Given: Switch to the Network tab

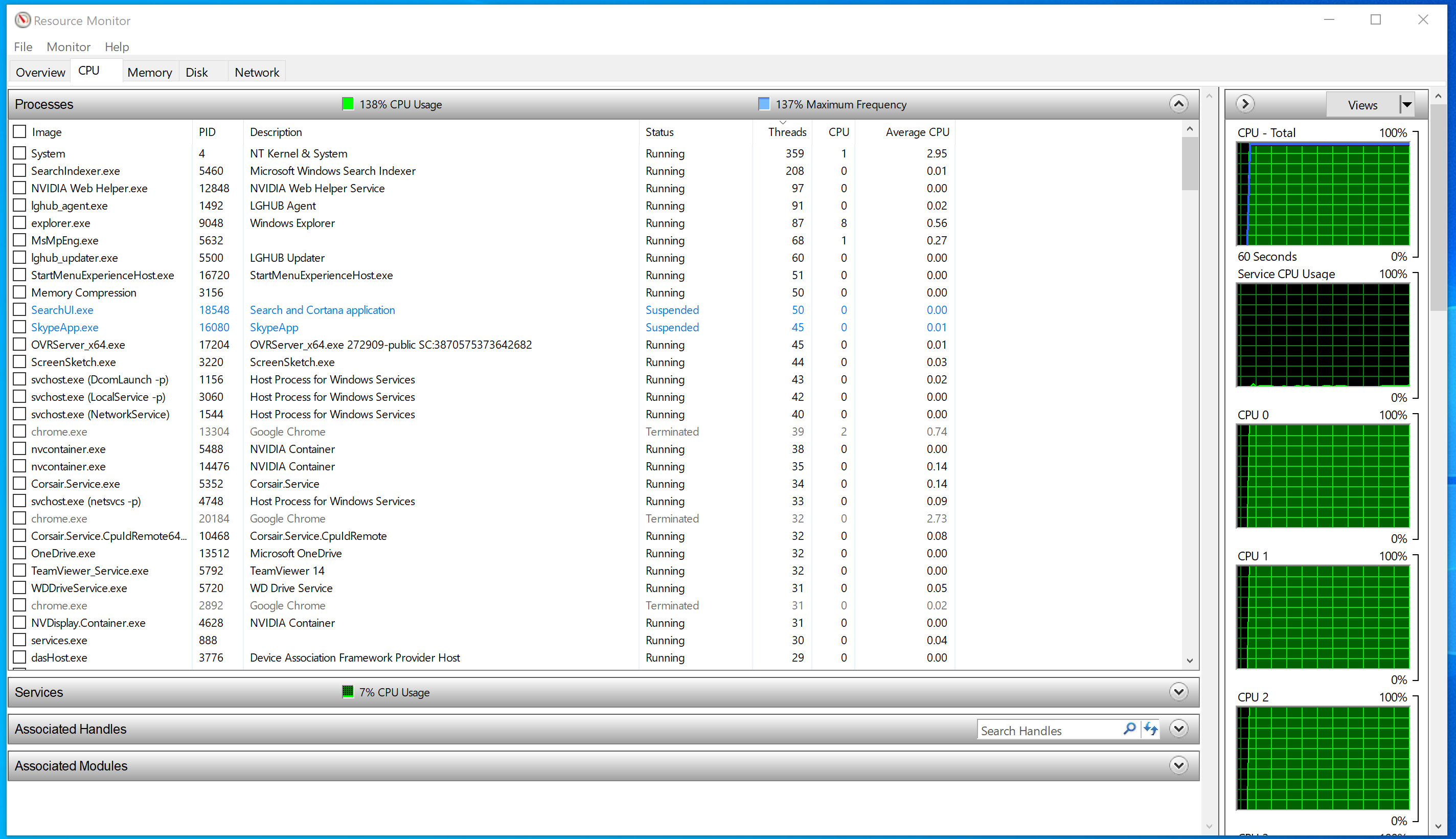Looking at the screenshot, I should click(257, 72).
